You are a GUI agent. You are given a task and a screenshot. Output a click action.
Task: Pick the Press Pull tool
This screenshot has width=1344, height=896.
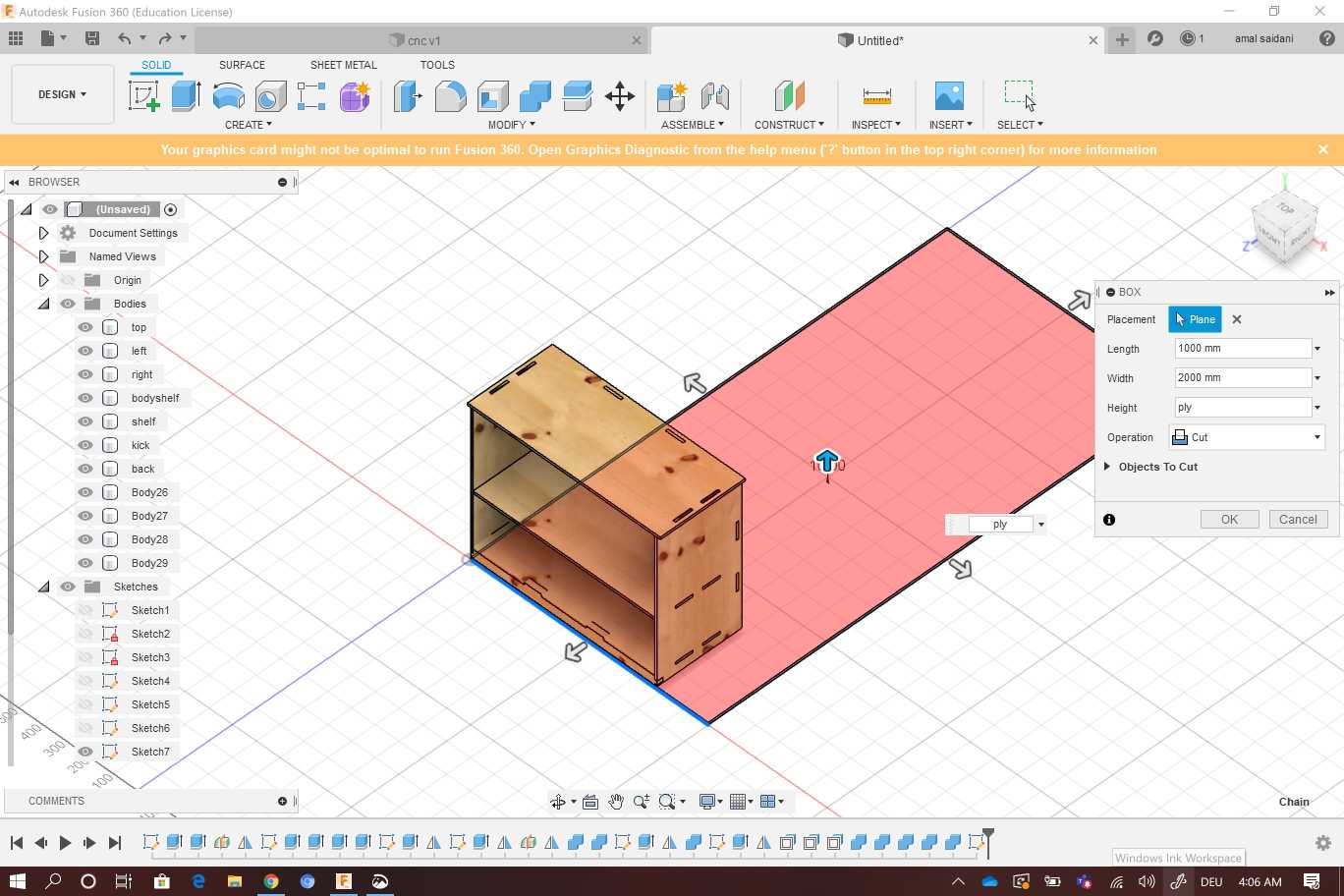[407, 96]
